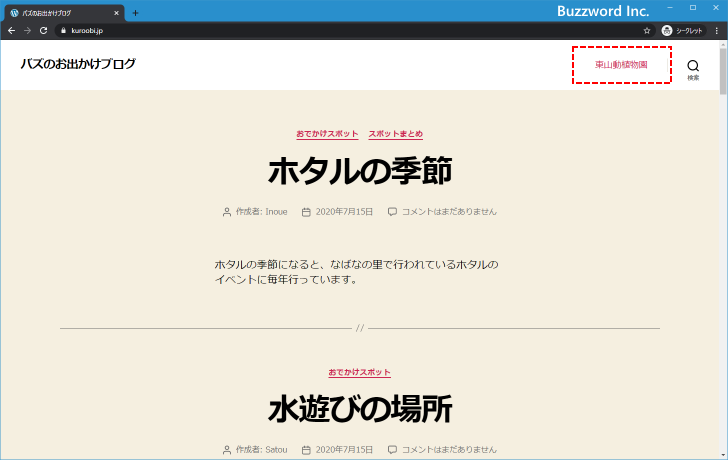This screenshot has width=728, height=460.
Task: Open the 水遊びの場所 post title
Action: (x=360, y=409)
